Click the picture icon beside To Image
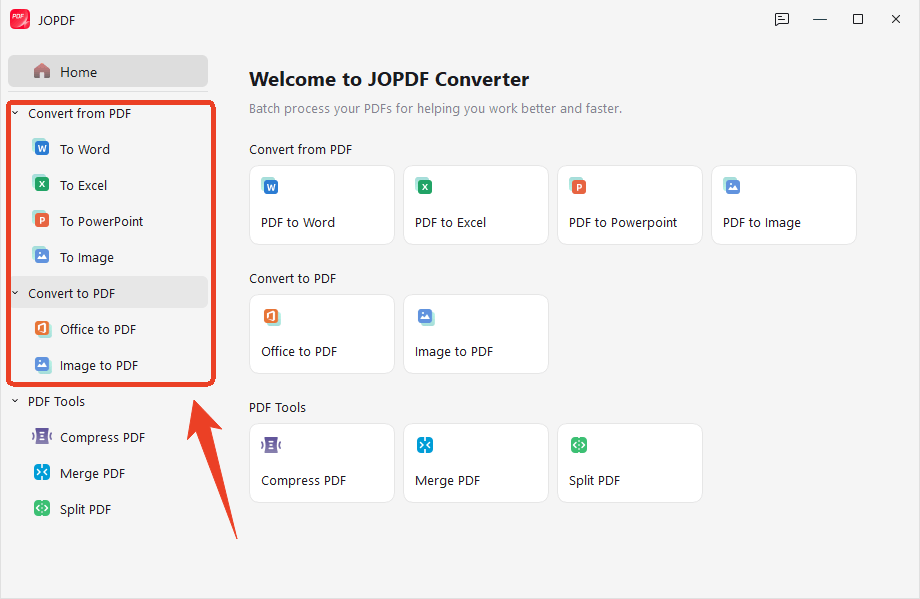 (x=41, y=256)
